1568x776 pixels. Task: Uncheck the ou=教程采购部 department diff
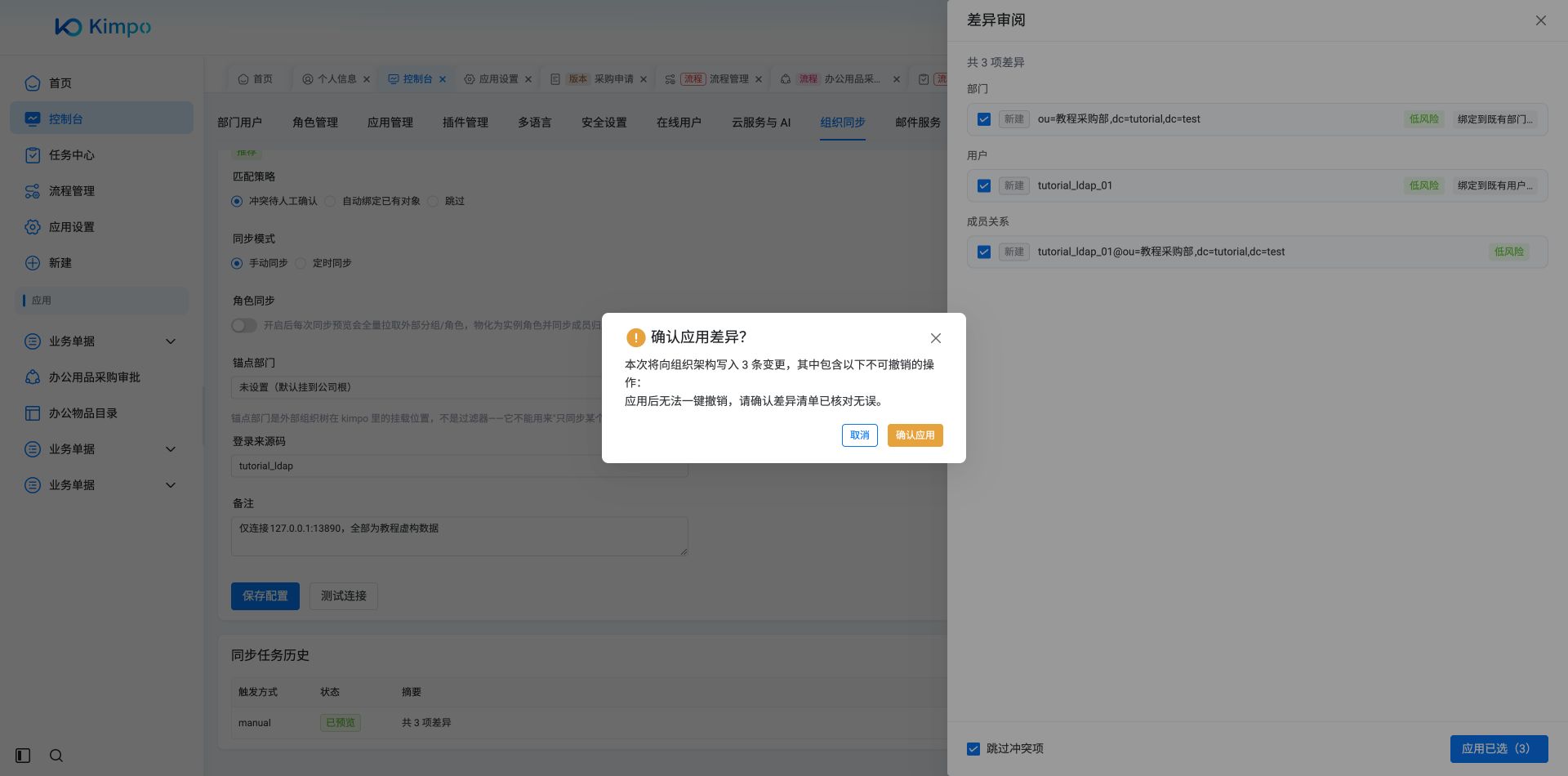pos(984,119)
